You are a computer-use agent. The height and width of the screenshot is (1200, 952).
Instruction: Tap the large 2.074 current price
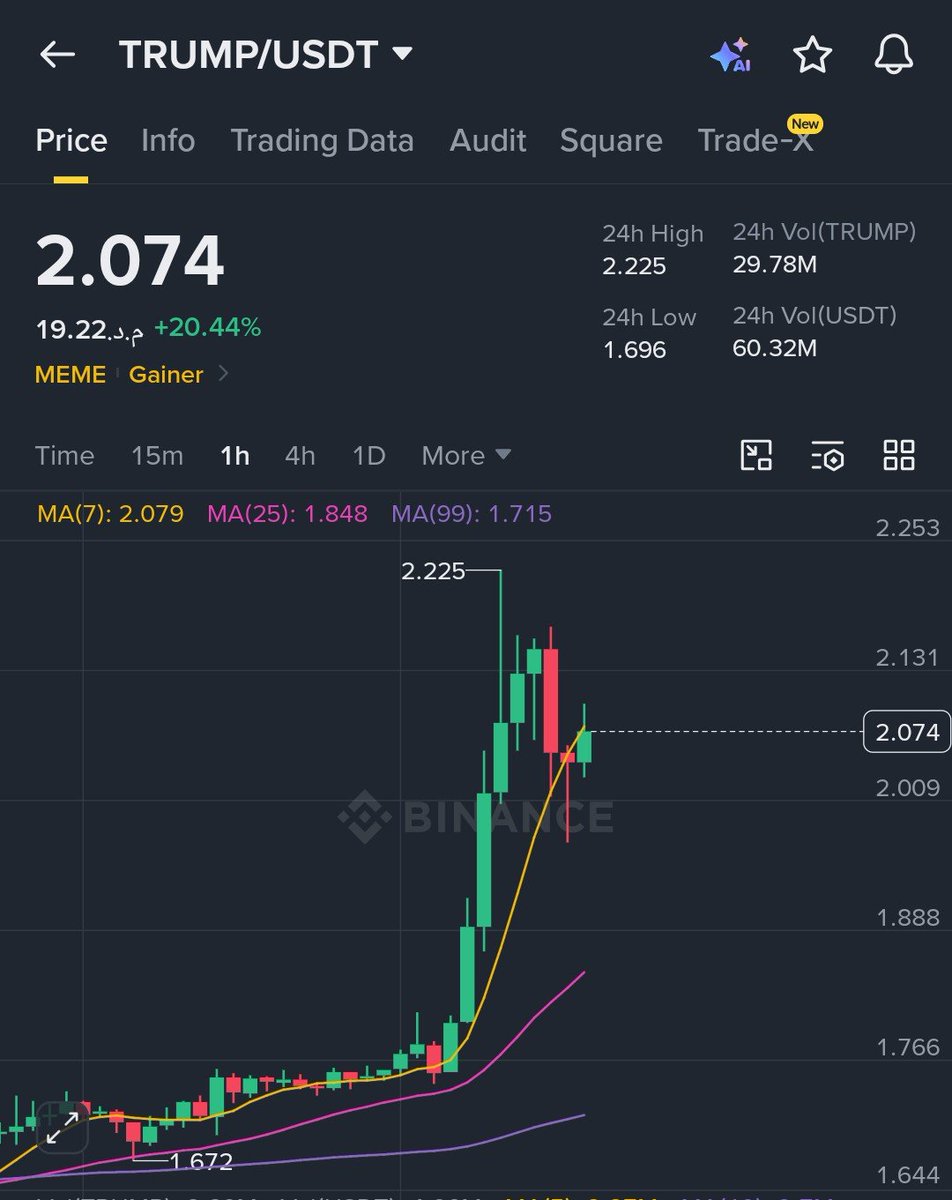(130, 262)
